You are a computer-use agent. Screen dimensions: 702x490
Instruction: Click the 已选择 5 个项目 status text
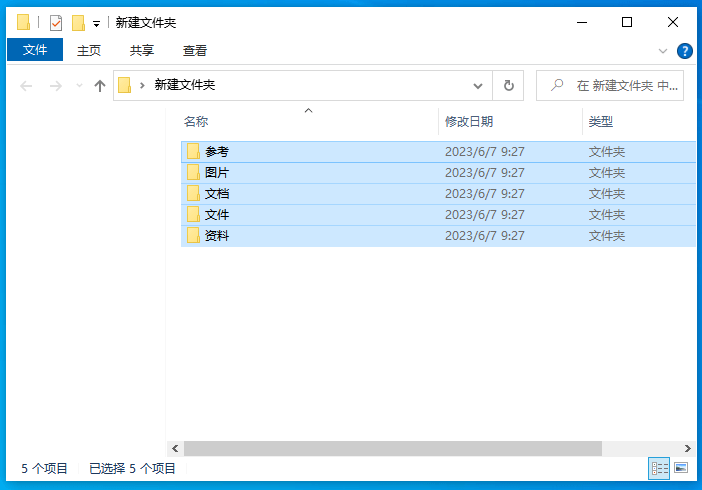(132, 469)
